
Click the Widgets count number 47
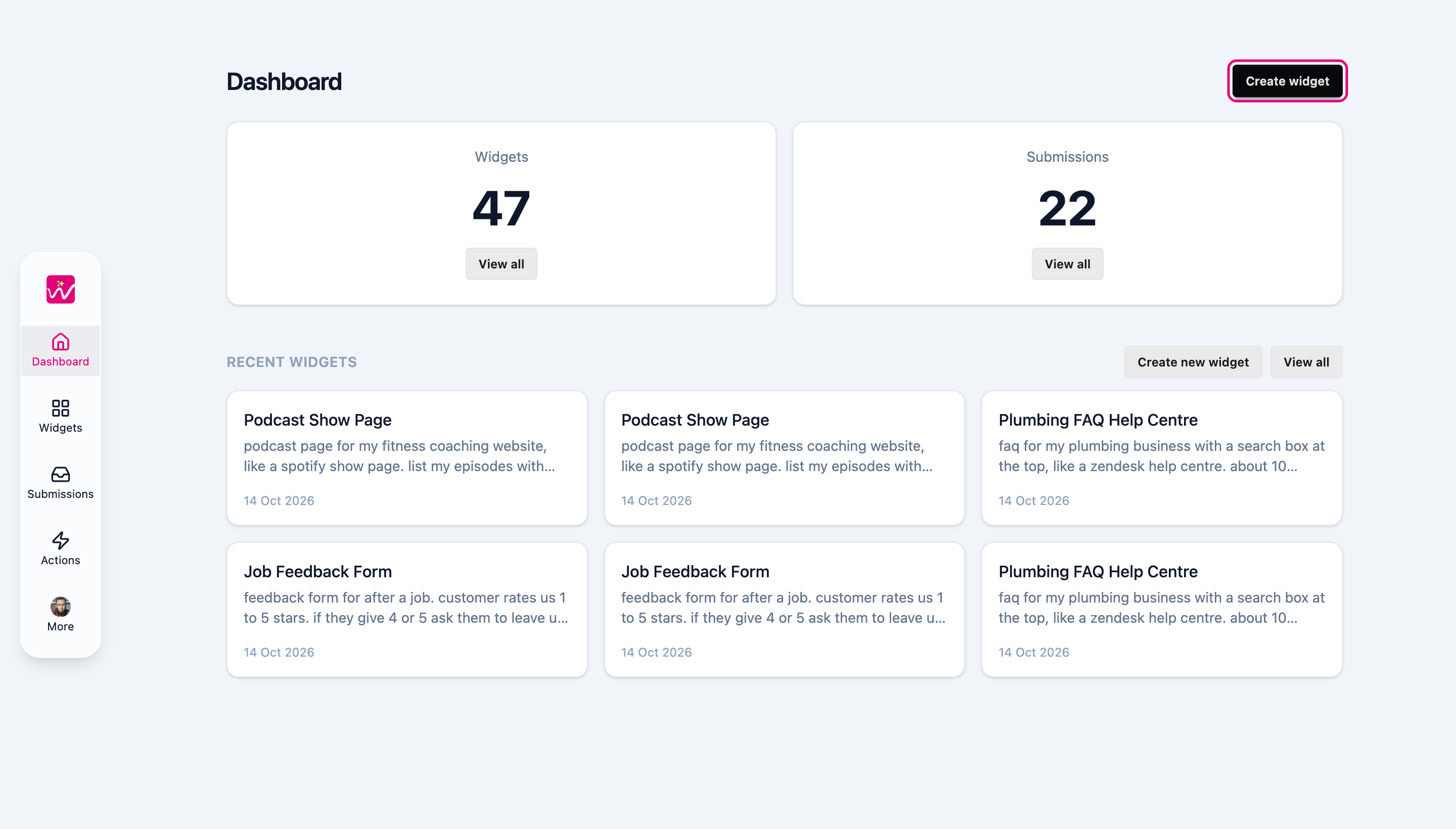click(501, 208)
